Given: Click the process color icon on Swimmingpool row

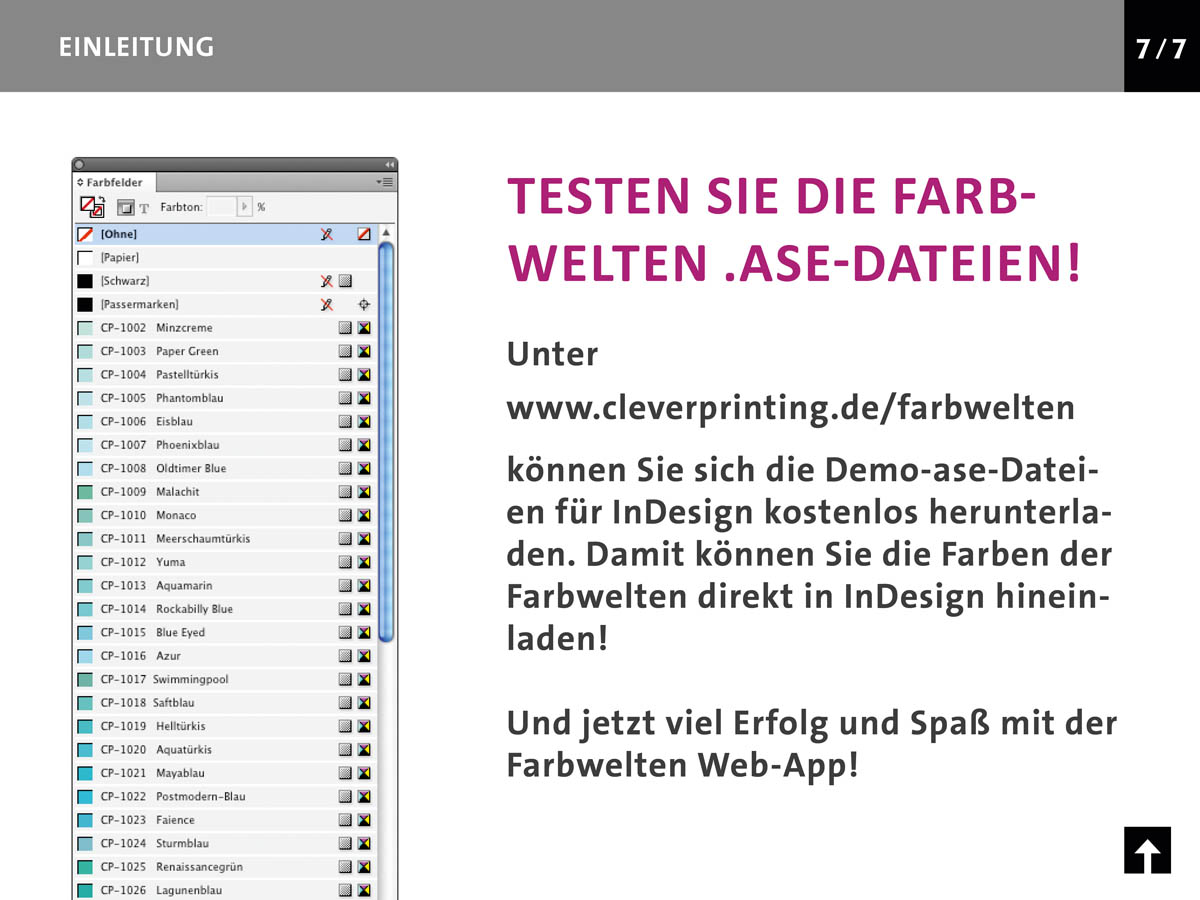Looking at the screenshot, I should (345, 679).
